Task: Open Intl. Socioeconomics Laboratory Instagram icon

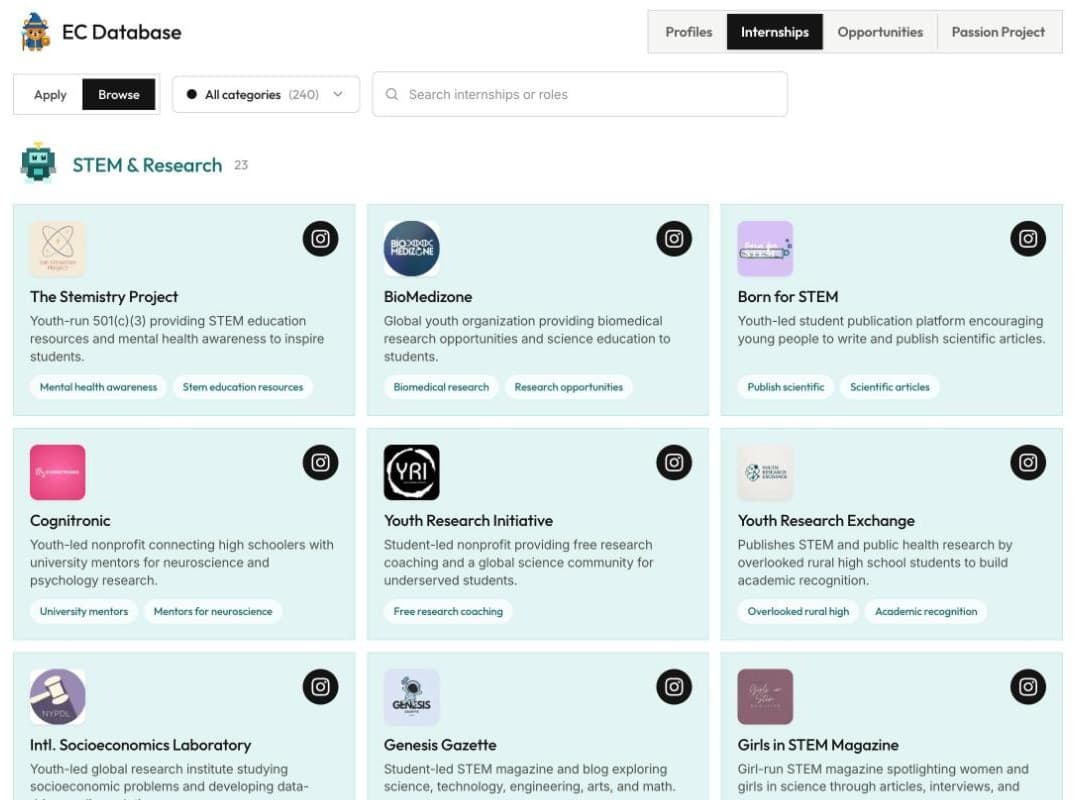Action: [x=320, y=687]
